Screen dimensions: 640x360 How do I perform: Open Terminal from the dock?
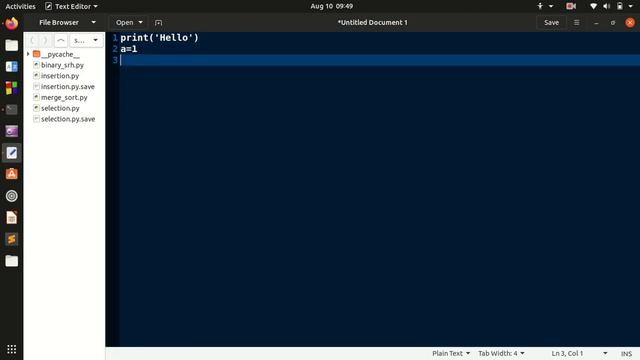pyautogui.click(x=11, y=109)
